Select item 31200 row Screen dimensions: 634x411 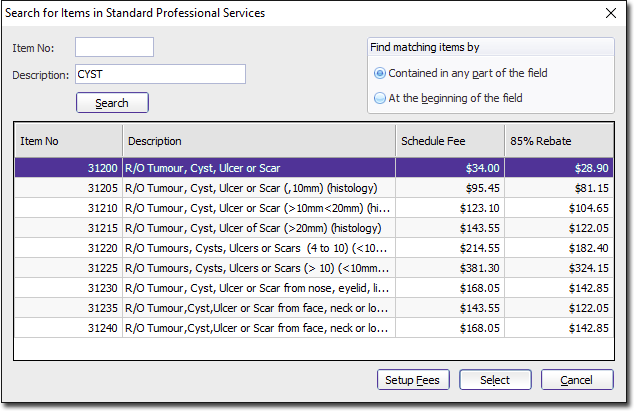pyautogui.click(x=258, y=169)
